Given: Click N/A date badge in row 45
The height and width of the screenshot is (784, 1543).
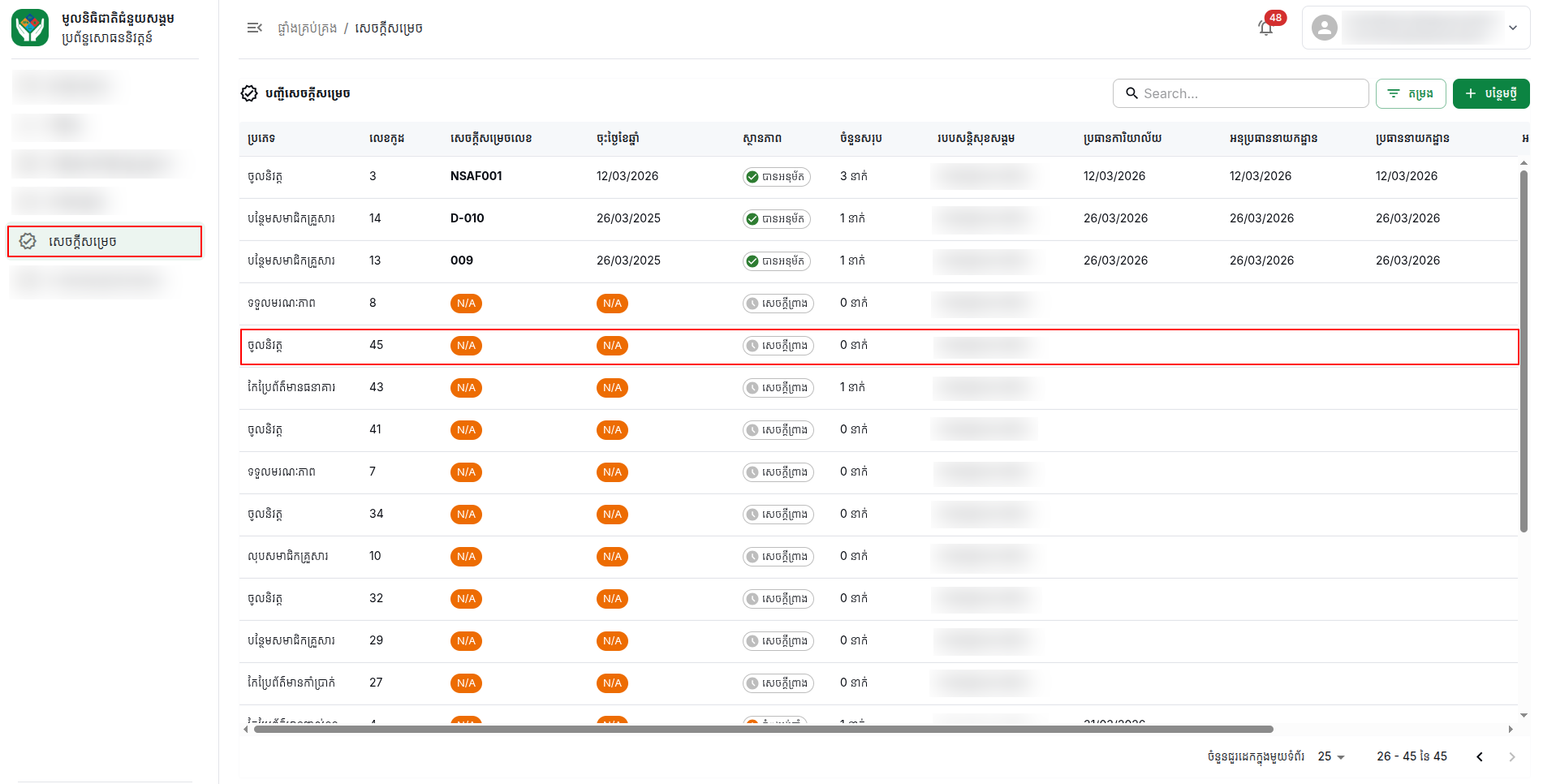Looking at the screenshot, I should coord(612,346).
